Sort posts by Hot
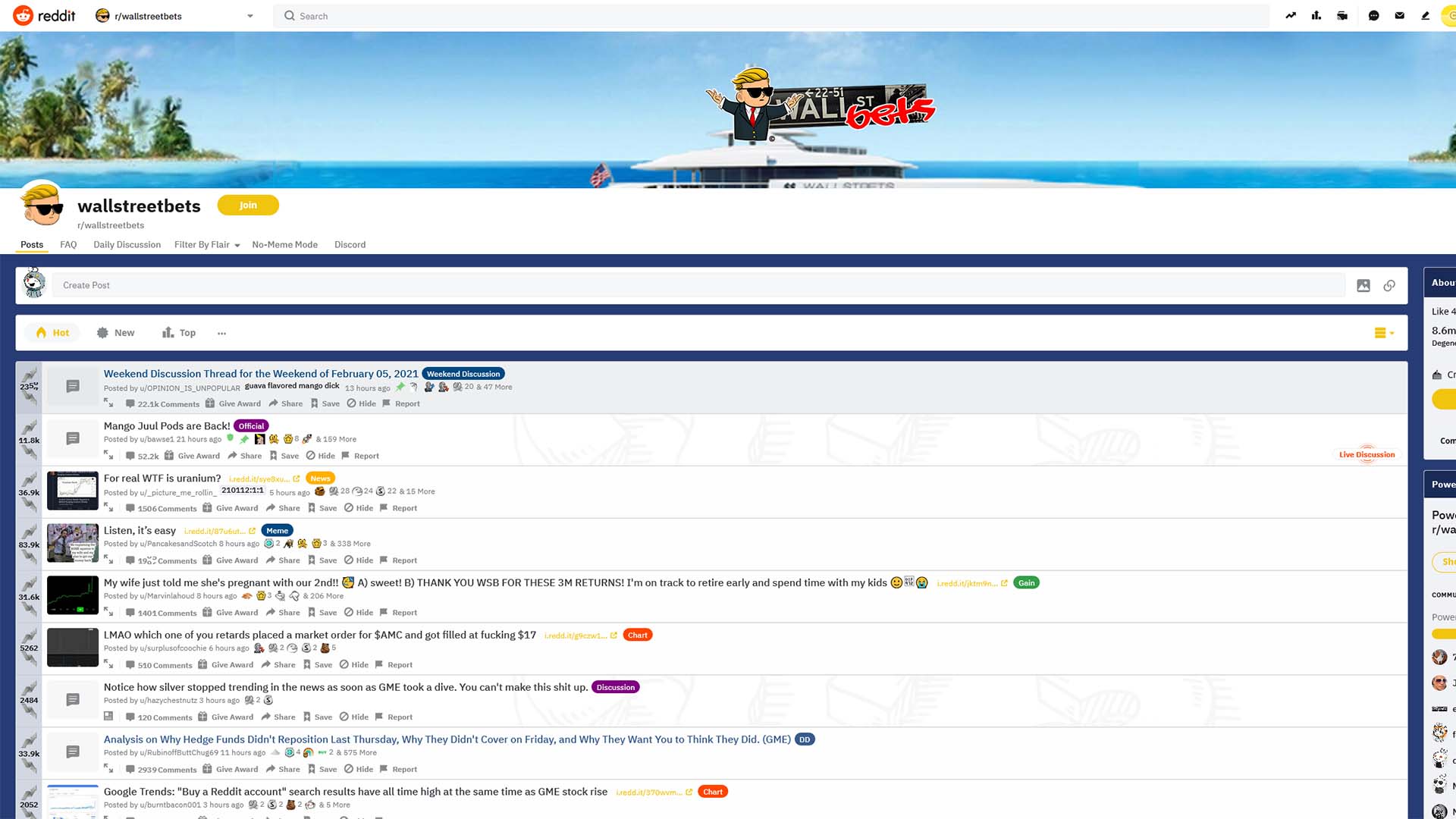 [x=52, y=333]
